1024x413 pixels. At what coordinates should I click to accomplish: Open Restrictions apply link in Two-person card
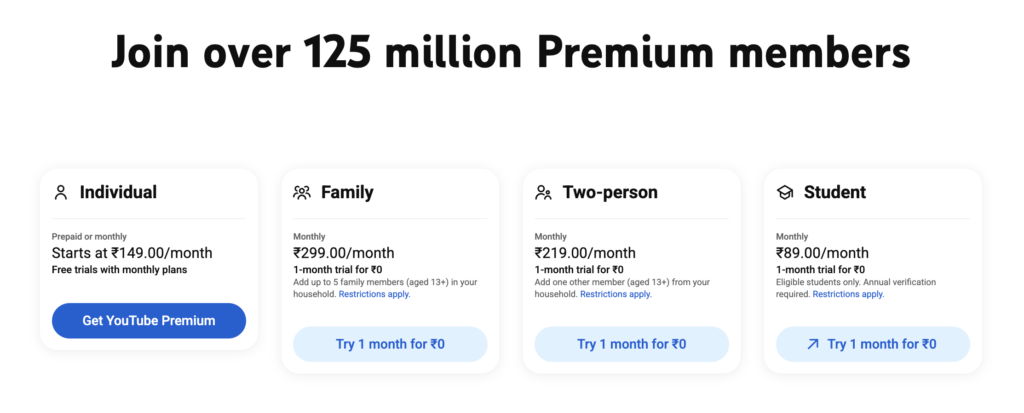tap(615, 294)
